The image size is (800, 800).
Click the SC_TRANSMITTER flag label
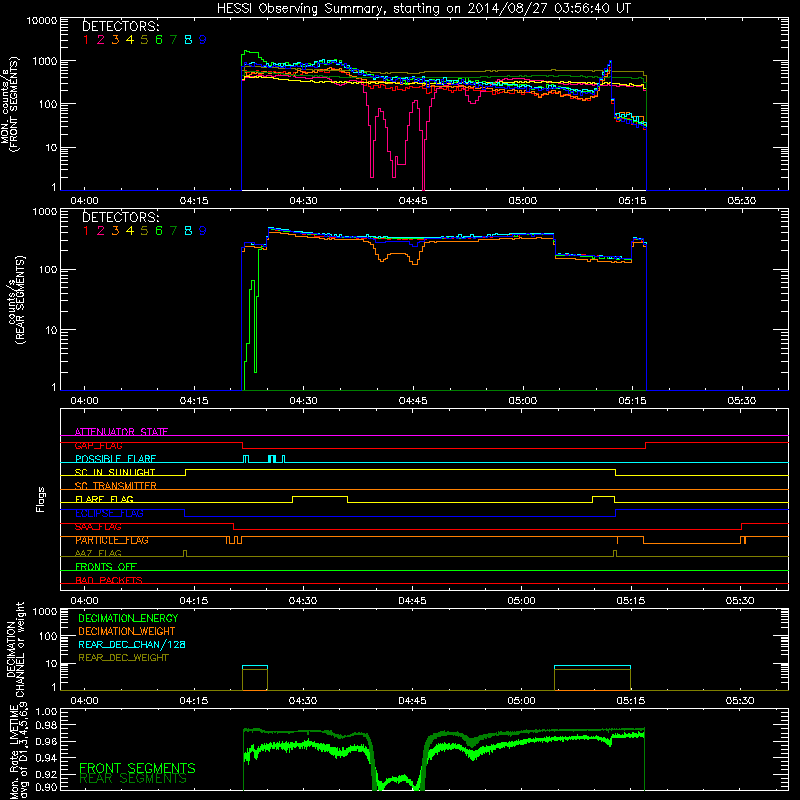pos(116,486)
